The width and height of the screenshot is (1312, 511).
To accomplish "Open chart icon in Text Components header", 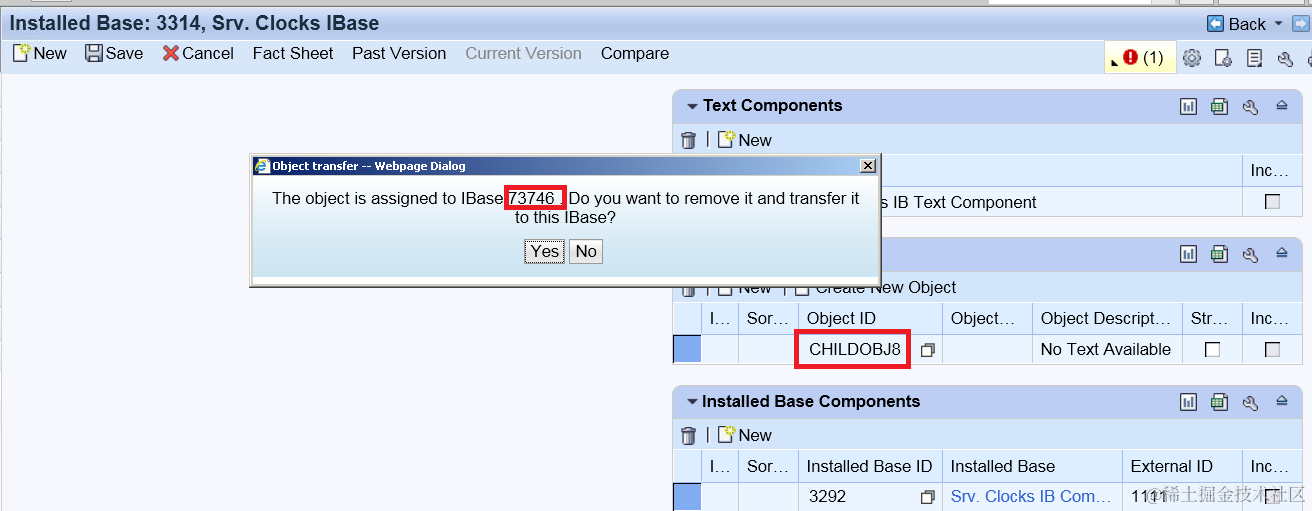I will point(1188,106).
